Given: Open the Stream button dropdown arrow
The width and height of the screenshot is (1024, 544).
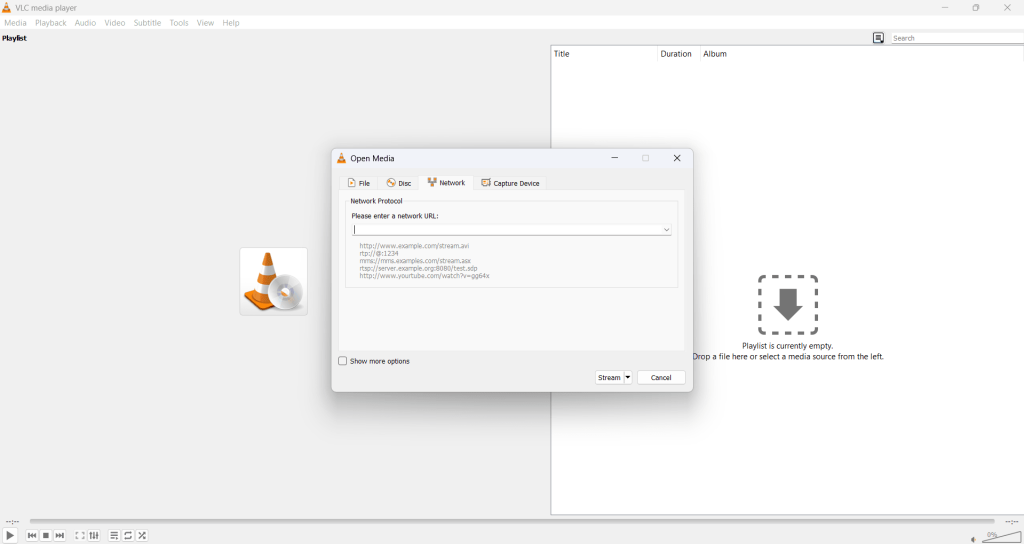Looking at the screenshot, I should pos(628,377).
